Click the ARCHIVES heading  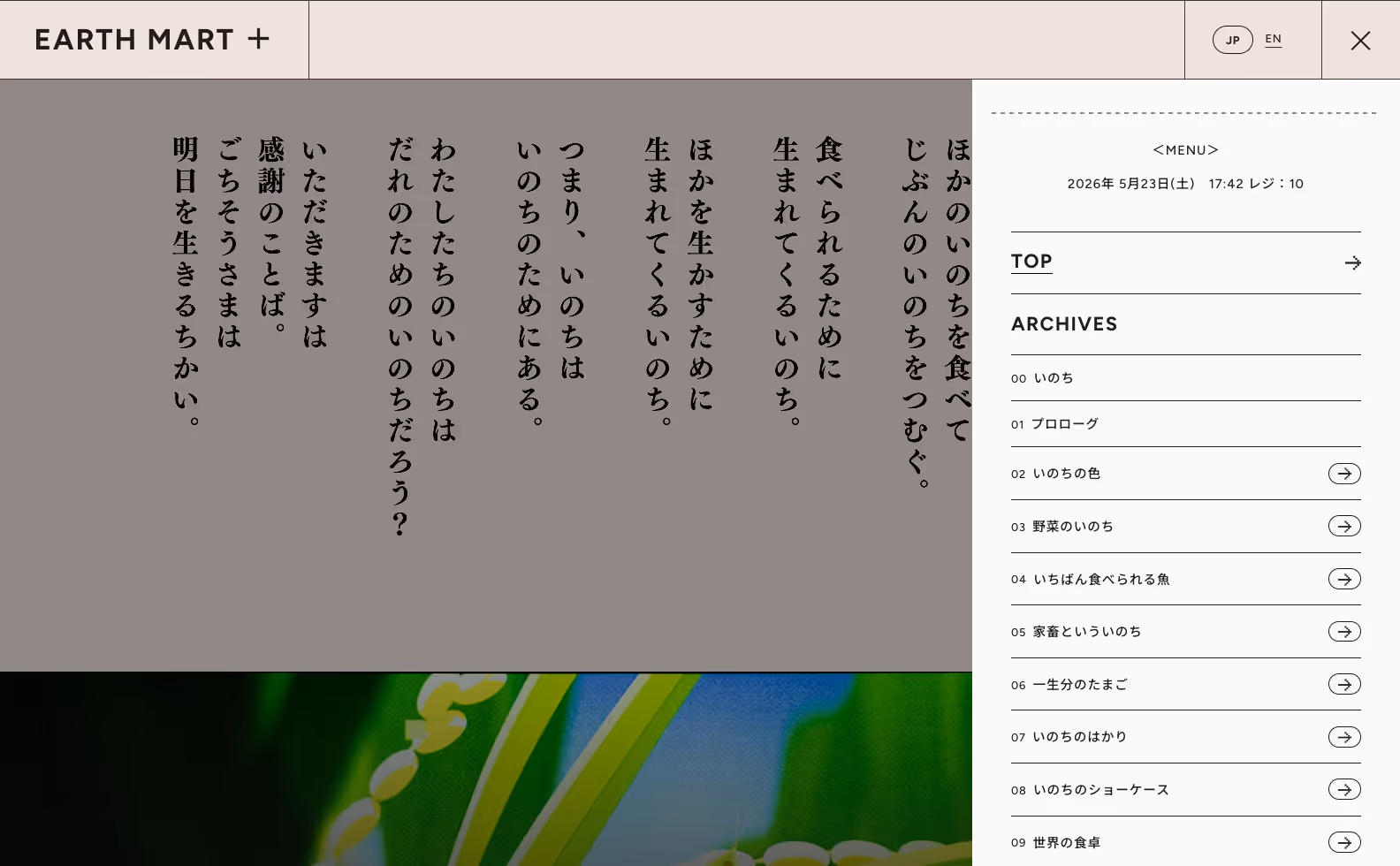point(1064,324)
